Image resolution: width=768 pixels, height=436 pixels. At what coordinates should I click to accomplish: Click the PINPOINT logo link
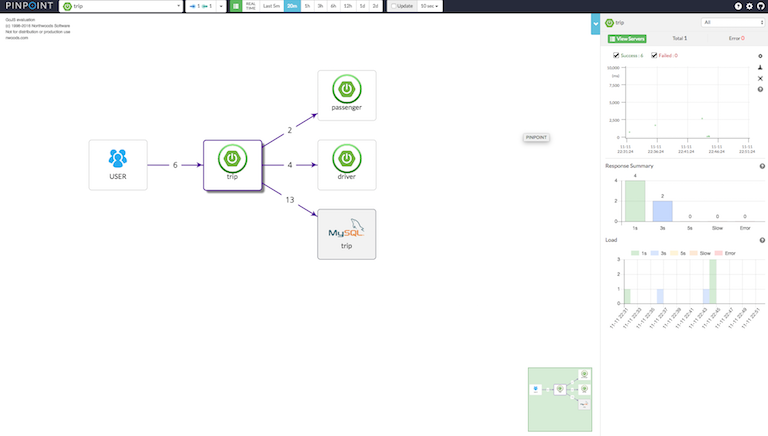click(27, 6)
